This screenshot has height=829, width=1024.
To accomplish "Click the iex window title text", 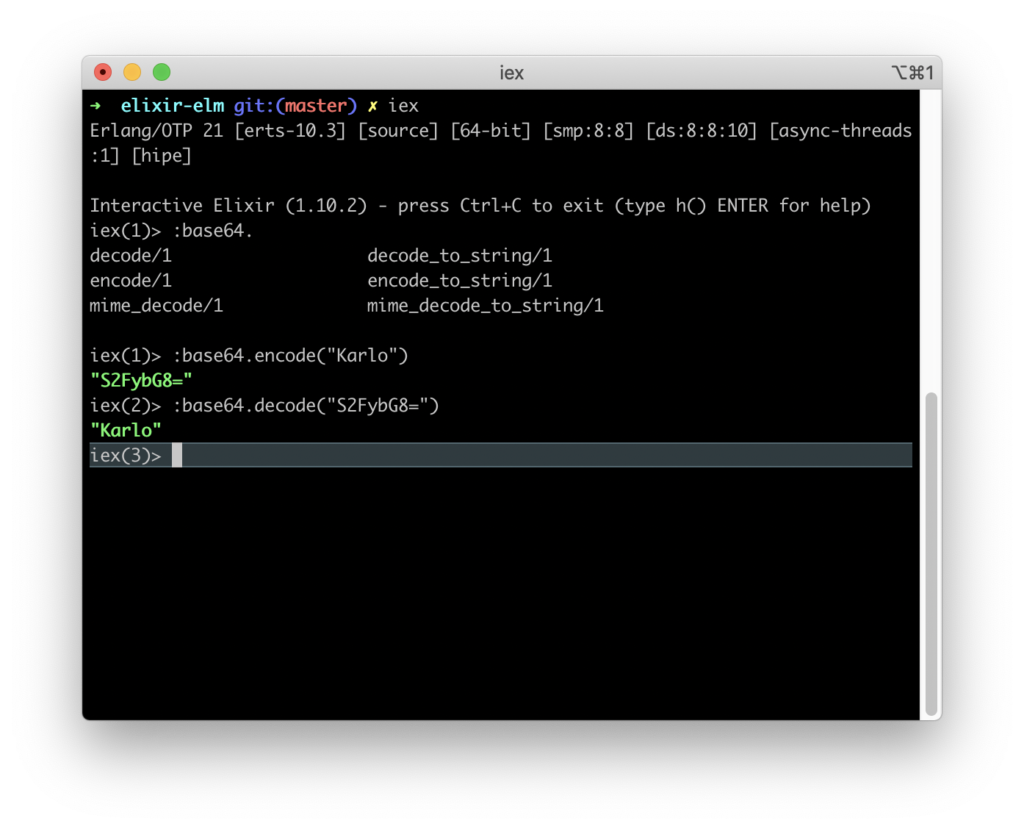I will click(511, 73).
